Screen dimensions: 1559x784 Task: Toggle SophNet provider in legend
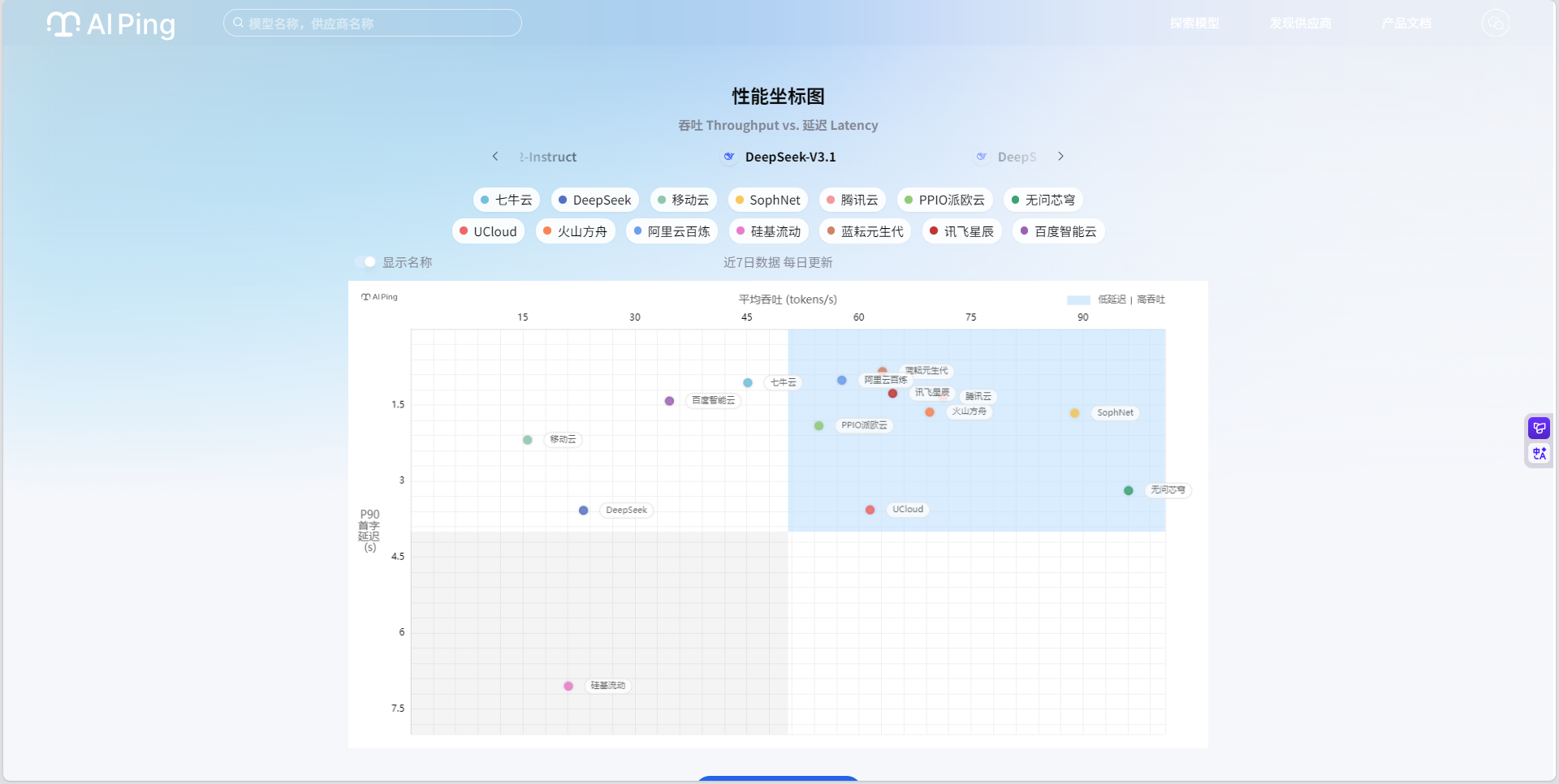tap(767, 200)
